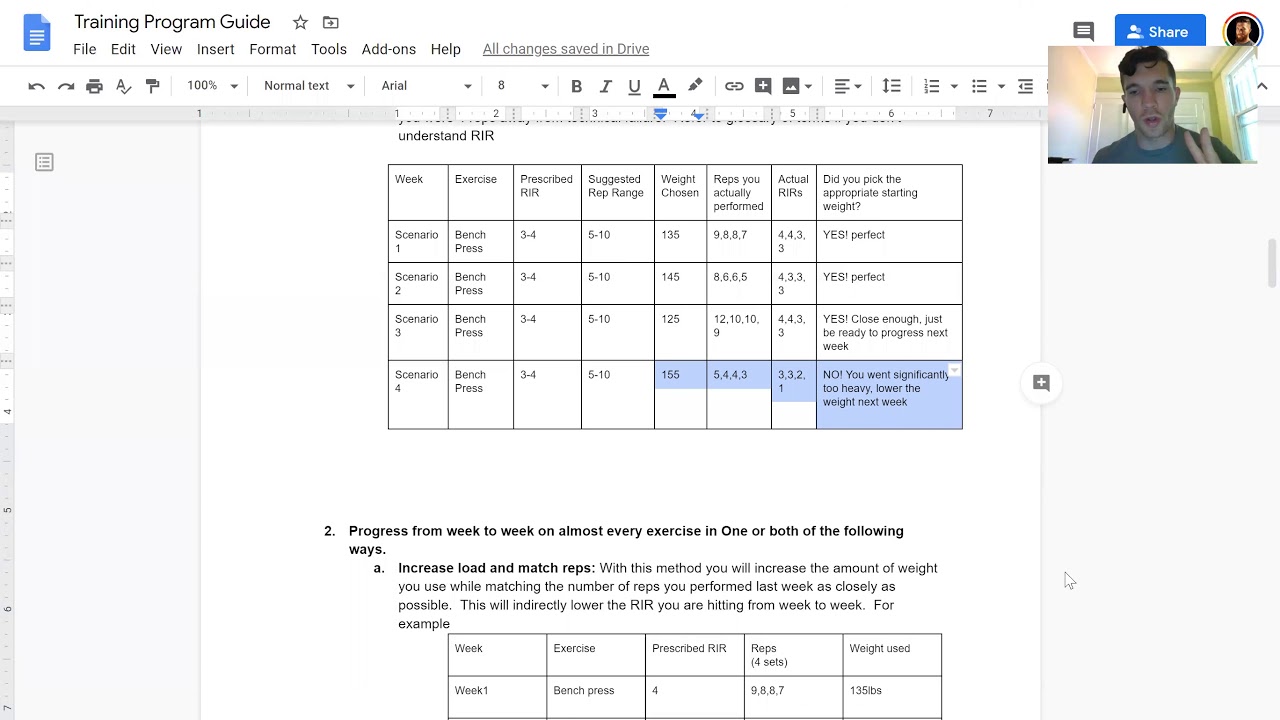This screenshot has height=720, width=1280.
Task: Click All changes saved in Drive link
Action: pos(566,49)
